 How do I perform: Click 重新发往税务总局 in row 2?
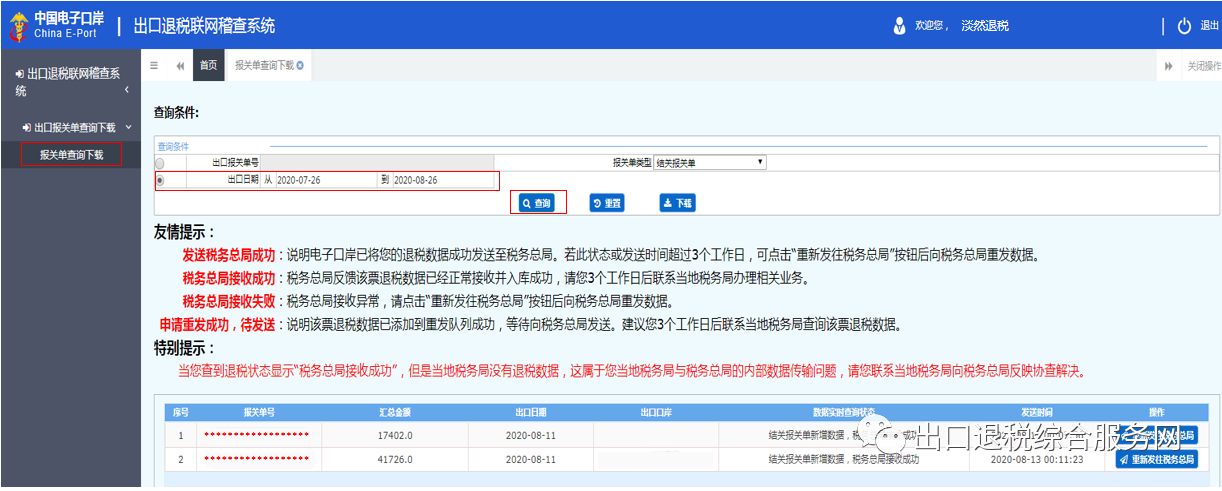pyautogui.click(x=1156, y=460)
